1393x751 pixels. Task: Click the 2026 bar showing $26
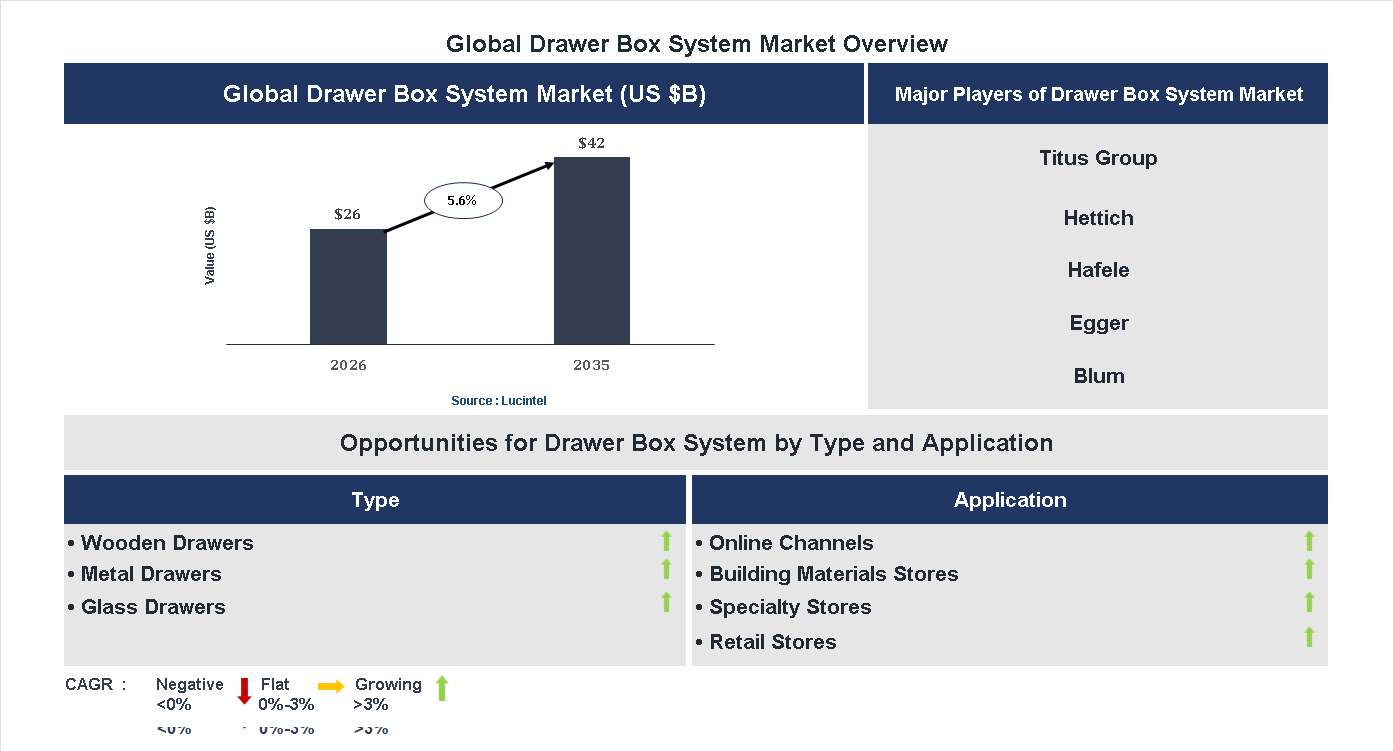click(x=348, y=285)
